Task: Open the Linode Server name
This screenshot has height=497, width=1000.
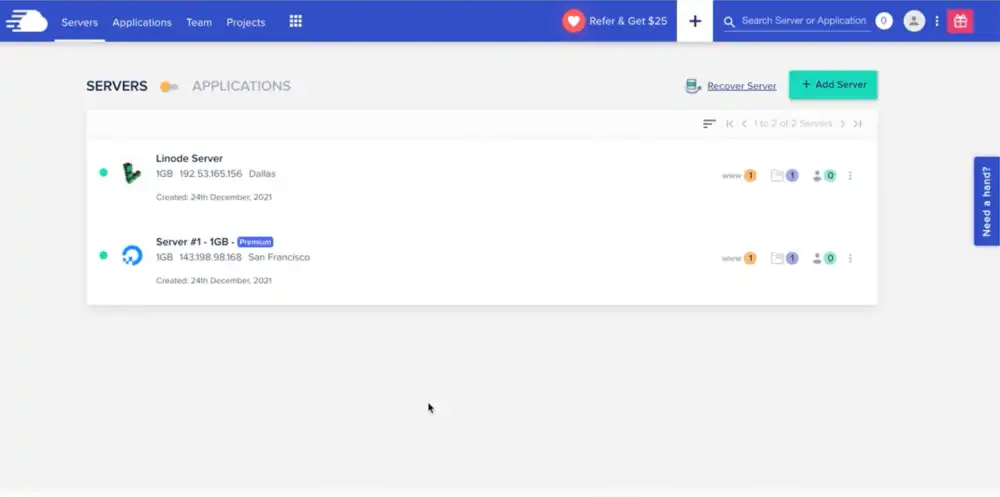Action: 189,158
